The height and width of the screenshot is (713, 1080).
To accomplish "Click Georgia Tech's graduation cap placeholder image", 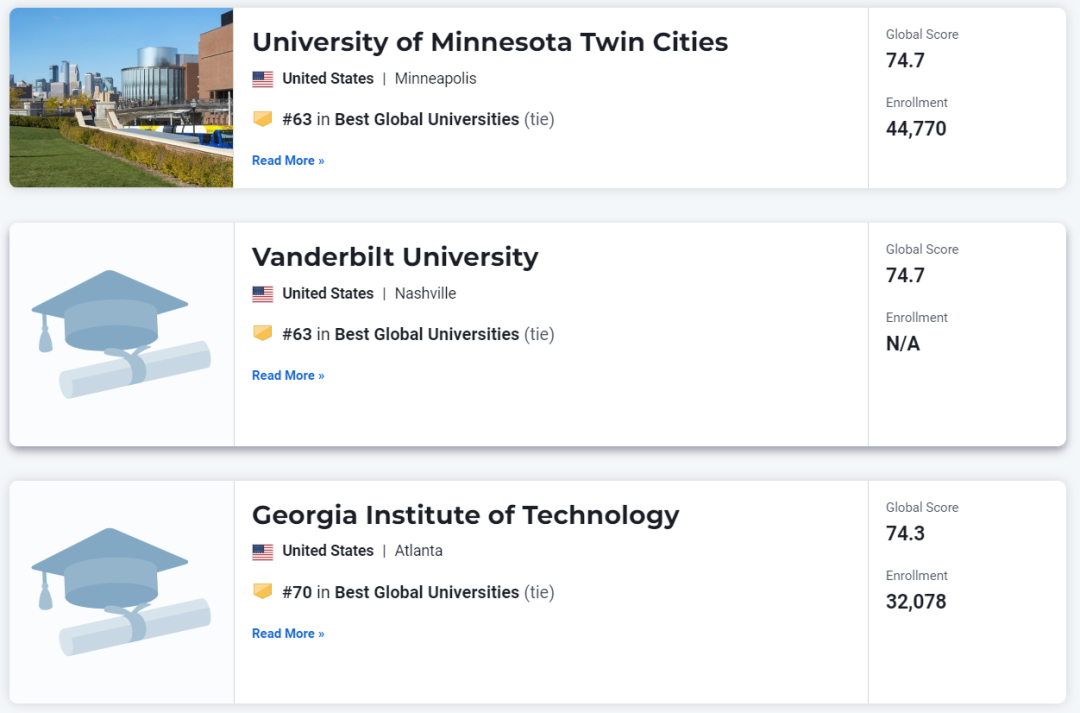I will click(121, 592).
